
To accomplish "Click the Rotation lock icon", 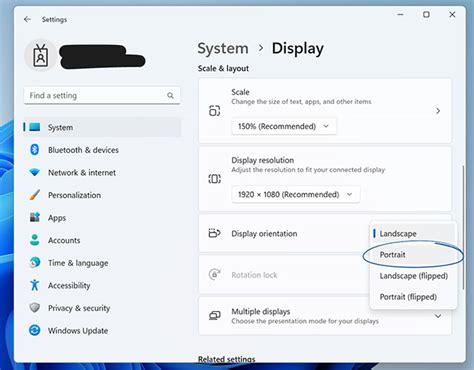I will (214, 275).
